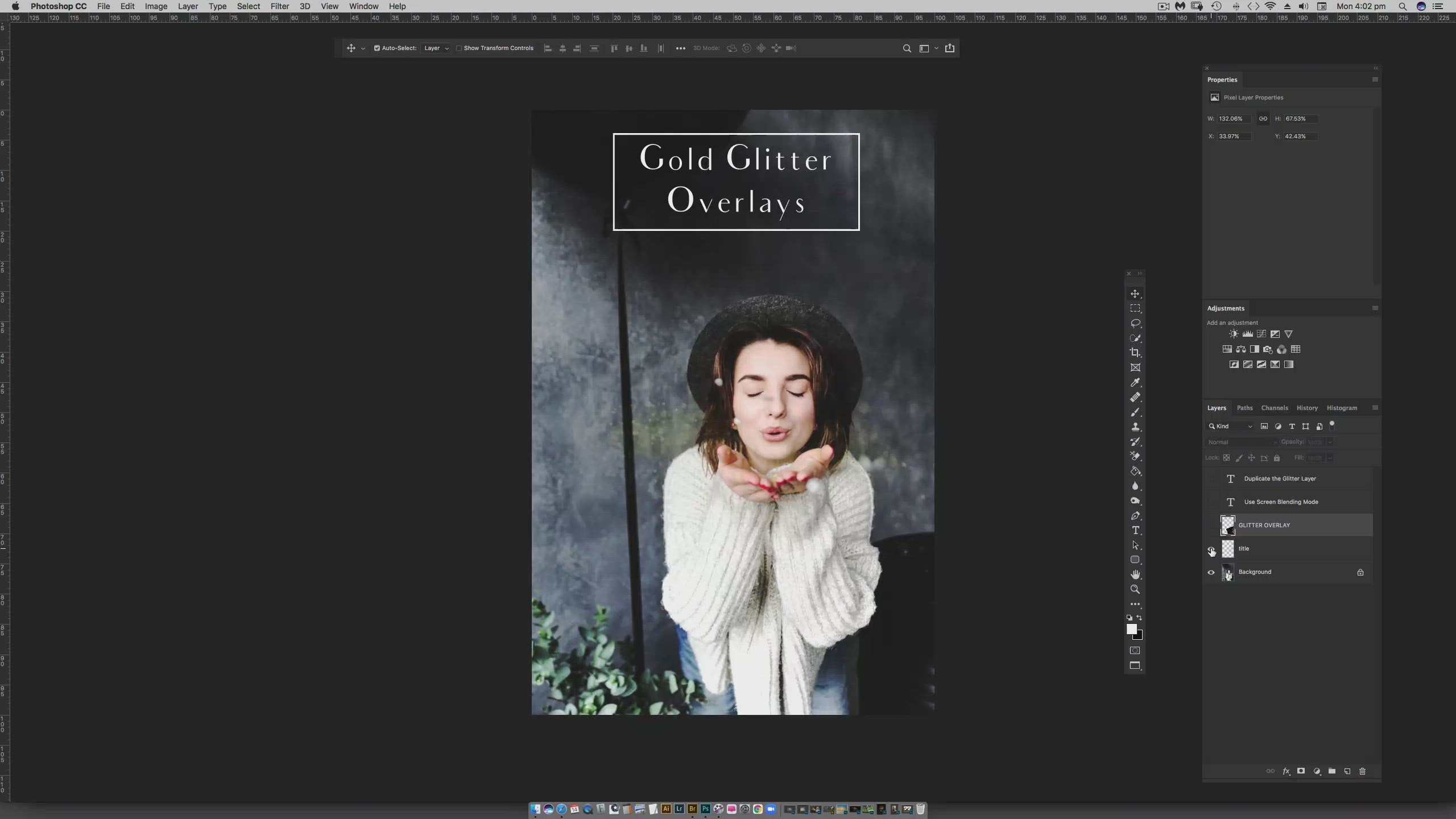Switch to the Channels tab
The height and width of the screenshot is (819, 1456).
pos(1274,408)
